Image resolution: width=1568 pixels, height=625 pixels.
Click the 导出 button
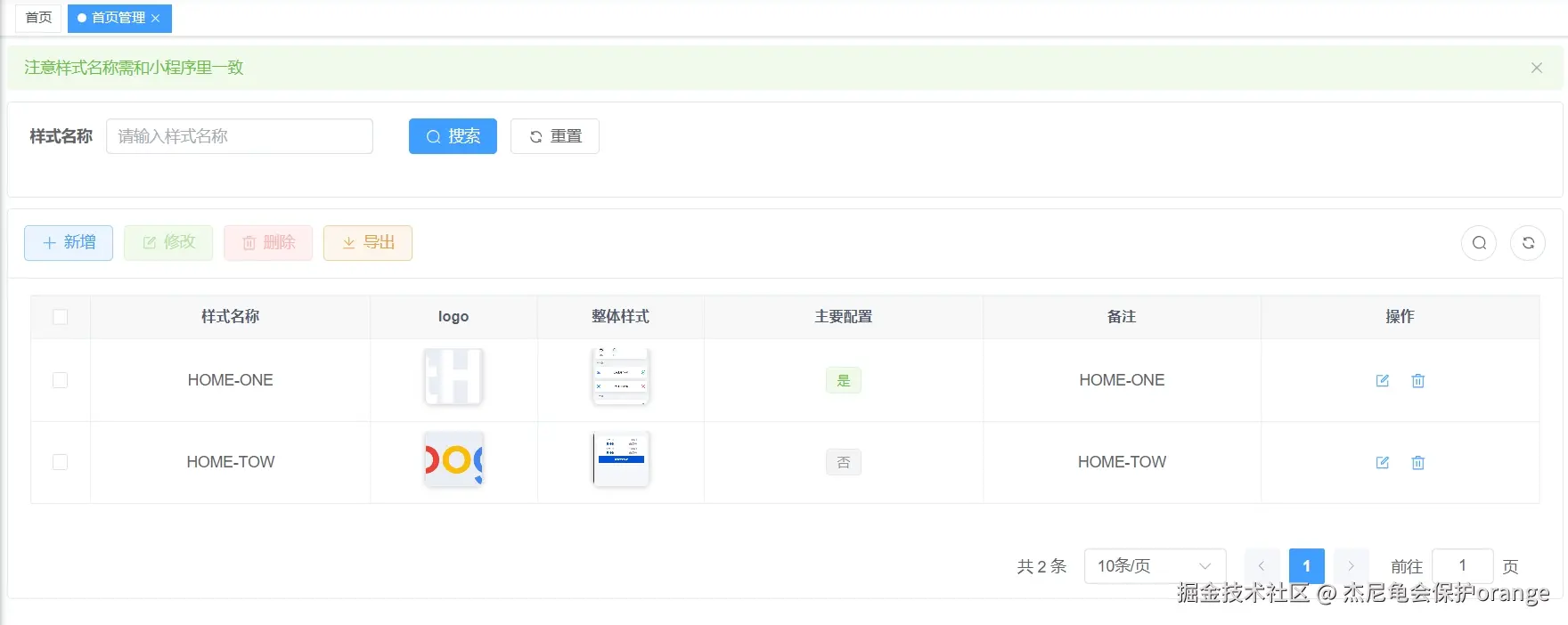[368, 242]
